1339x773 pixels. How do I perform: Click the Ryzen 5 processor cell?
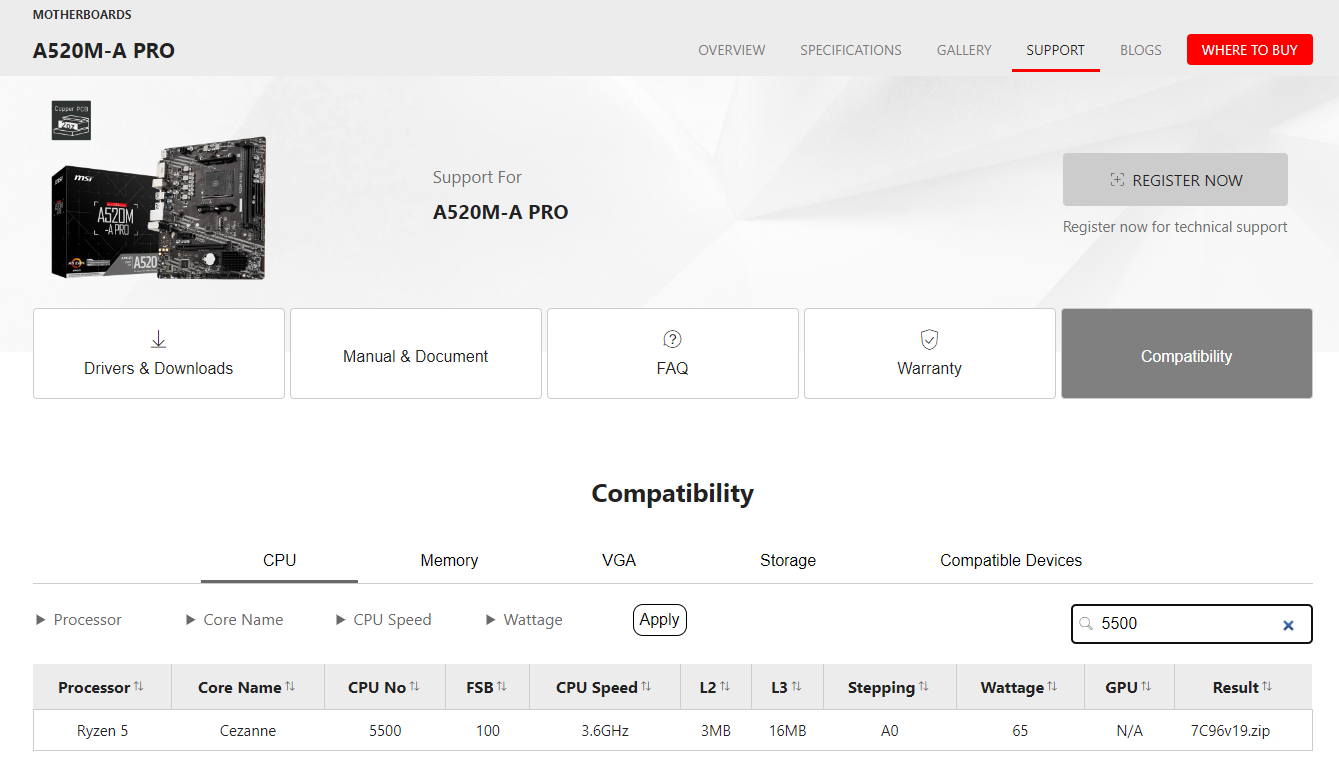click(x=103, y=731)
